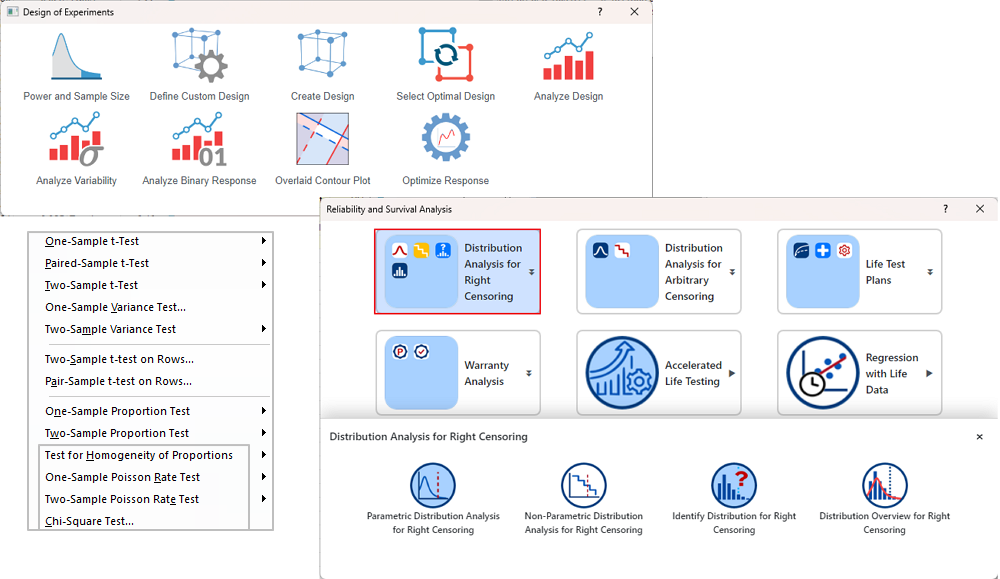Expand Test for Homogeneity of Proportions arrow
Image resolution: width=1000 pixels, height=579 pixels.
click(x=263, y=455)
